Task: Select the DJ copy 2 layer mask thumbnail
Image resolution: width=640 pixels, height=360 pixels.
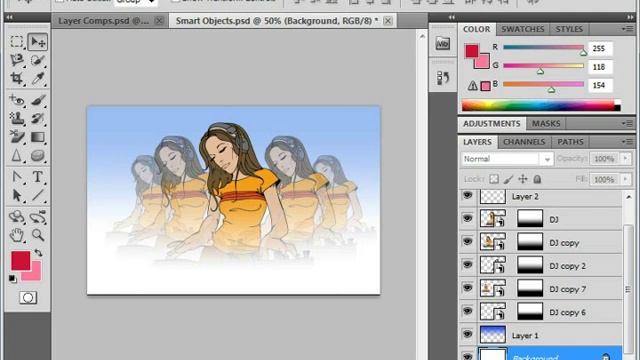Action: tap(530, 265)
